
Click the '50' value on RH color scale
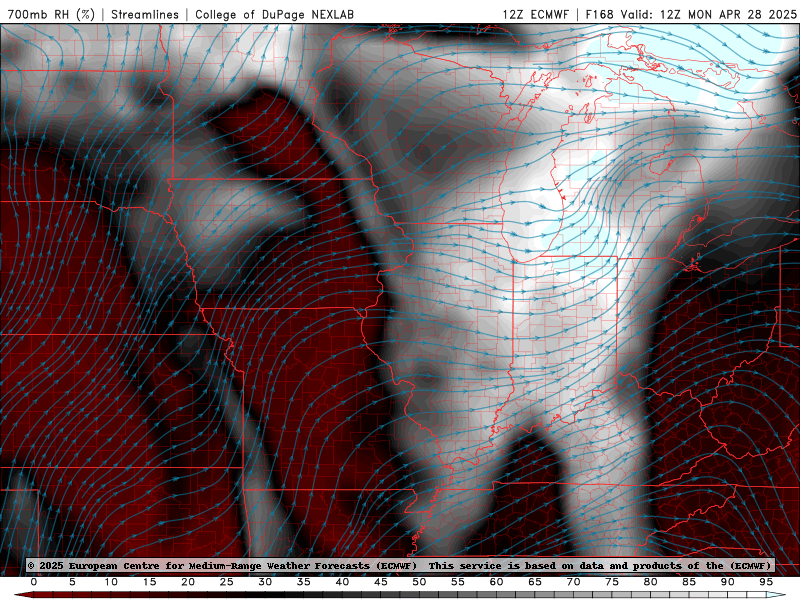click(419, 582)
